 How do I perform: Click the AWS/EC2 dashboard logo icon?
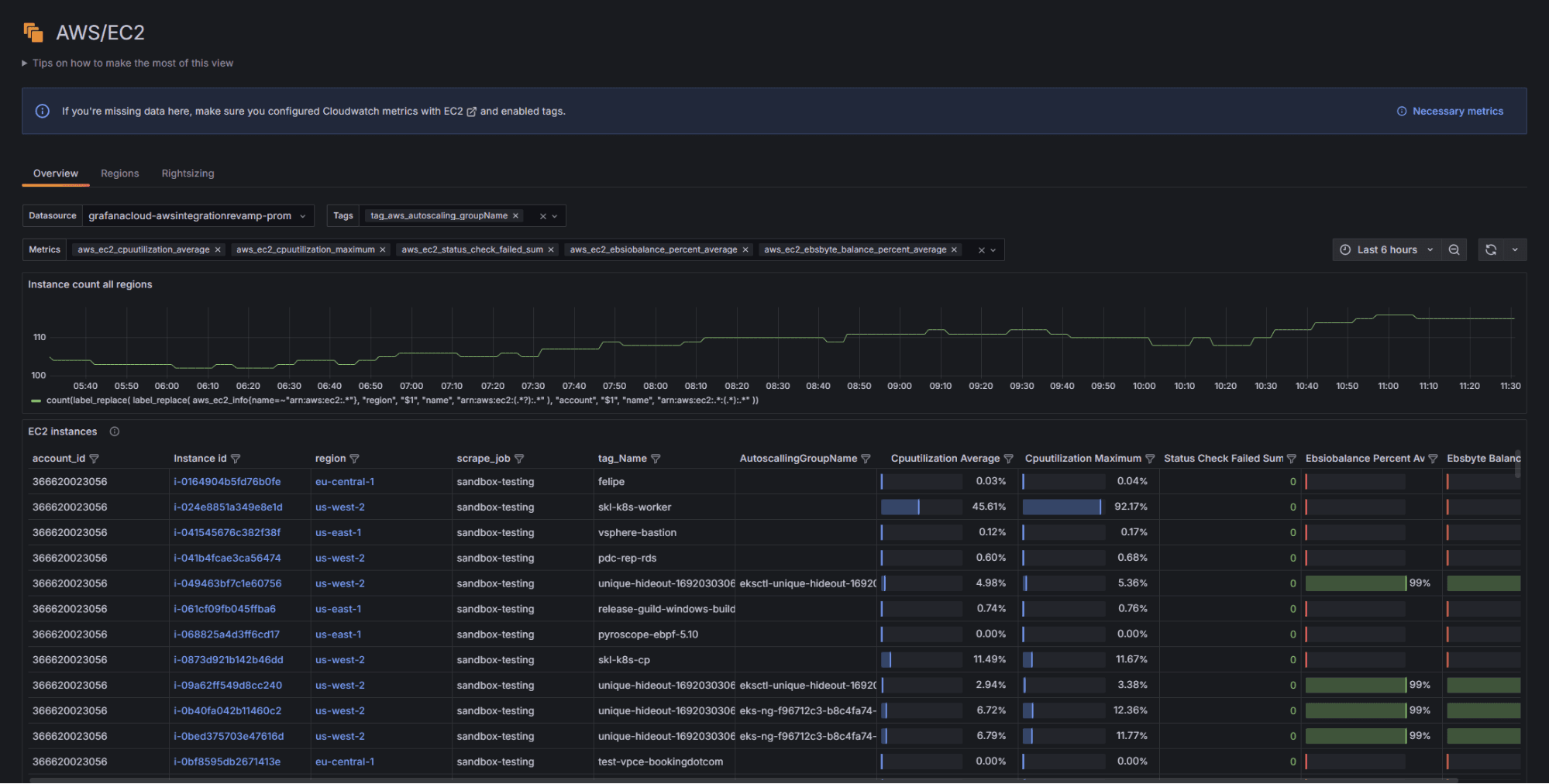click(x=33, y=32)
